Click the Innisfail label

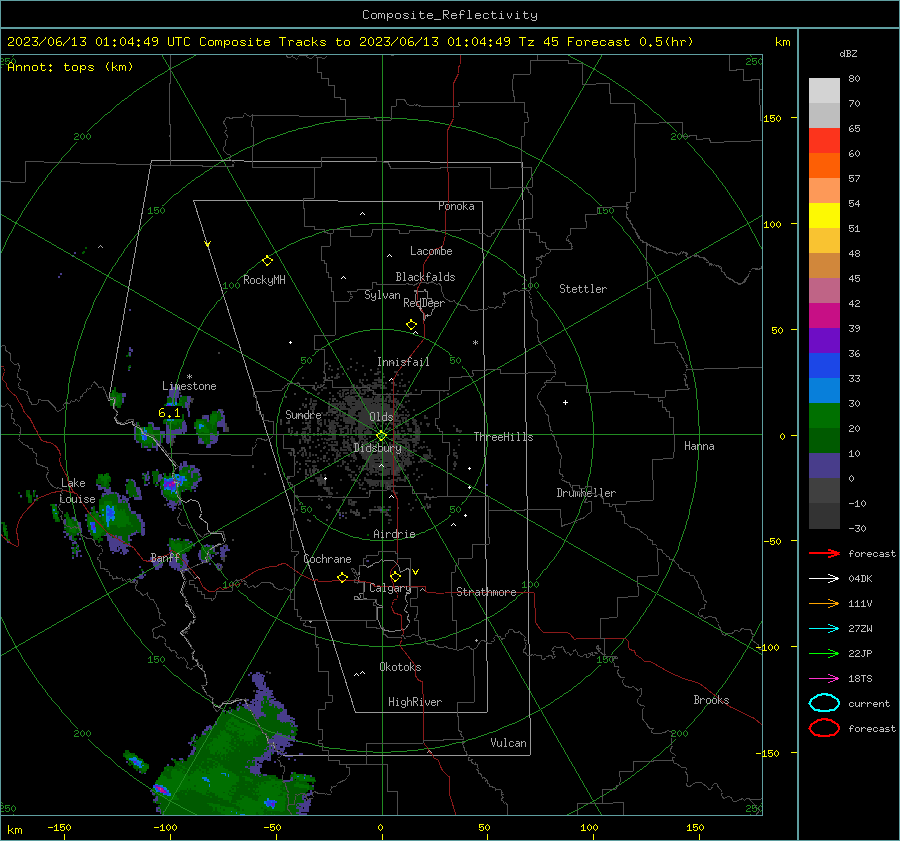(403, 362)
